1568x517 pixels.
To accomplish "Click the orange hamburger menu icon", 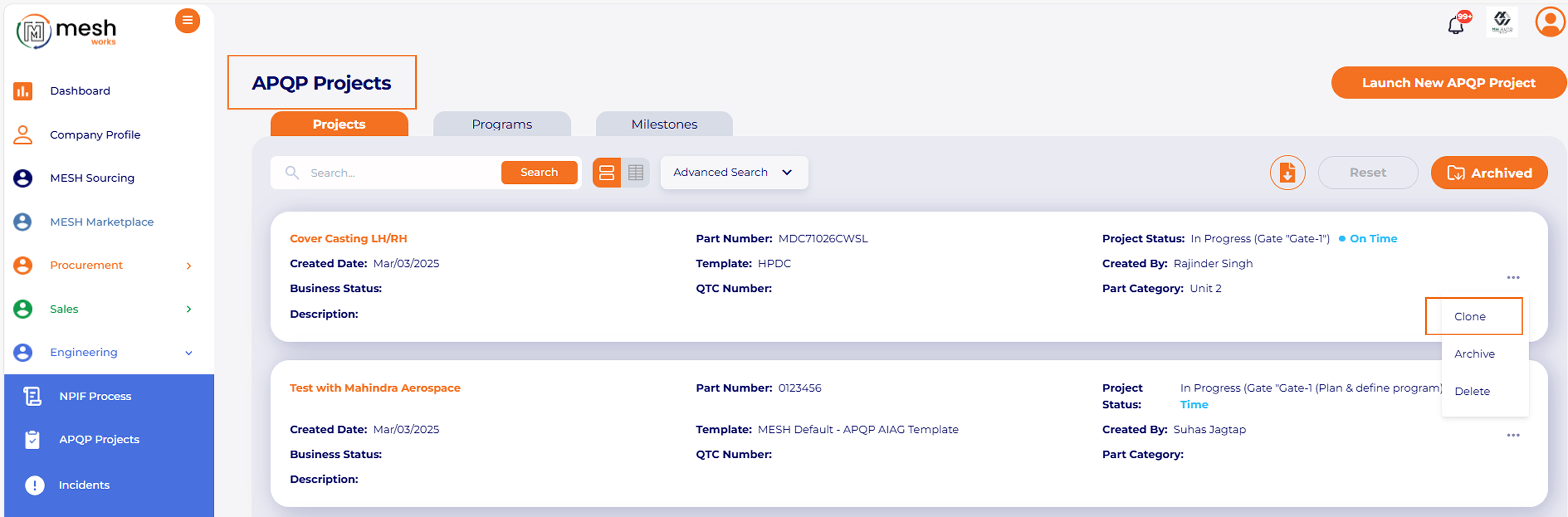I will pos(188,21).
